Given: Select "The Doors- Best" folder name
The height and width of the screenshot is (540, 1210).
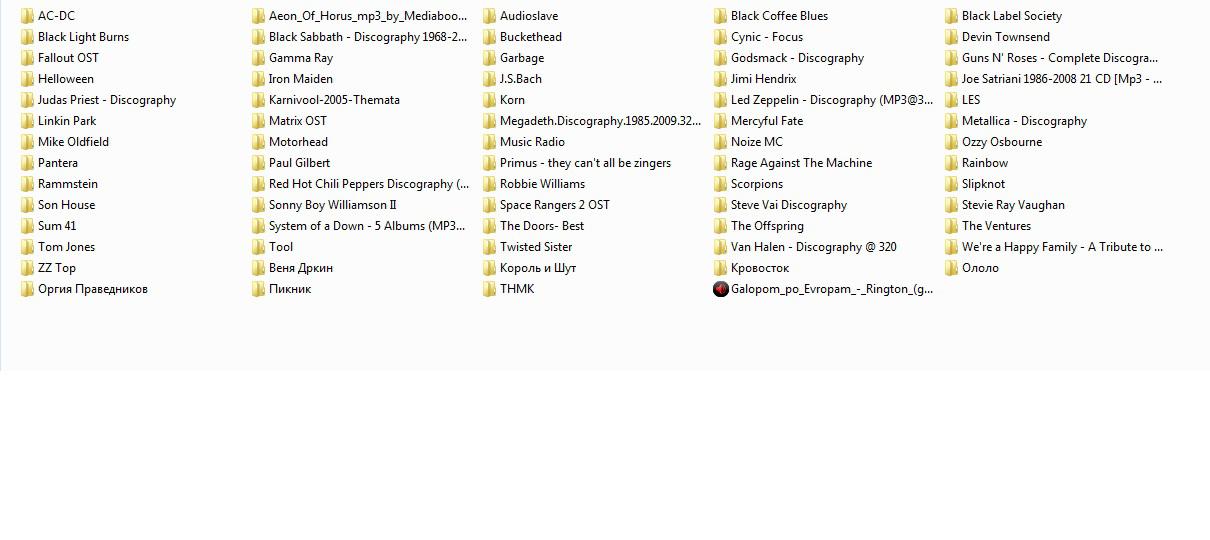Looking at the screenshot, I should (x=542, y=226).
